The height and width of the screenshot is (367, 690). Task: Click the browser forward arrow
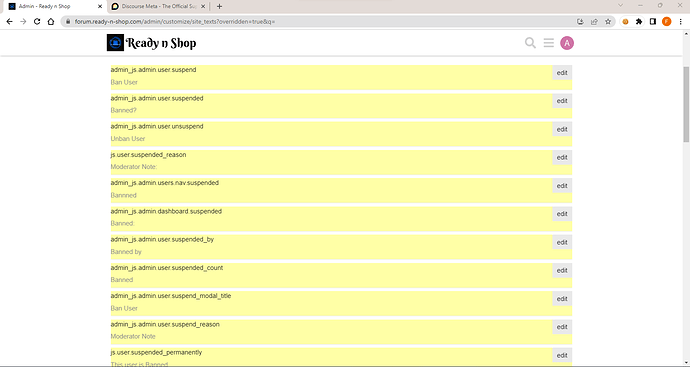point(23,22)
